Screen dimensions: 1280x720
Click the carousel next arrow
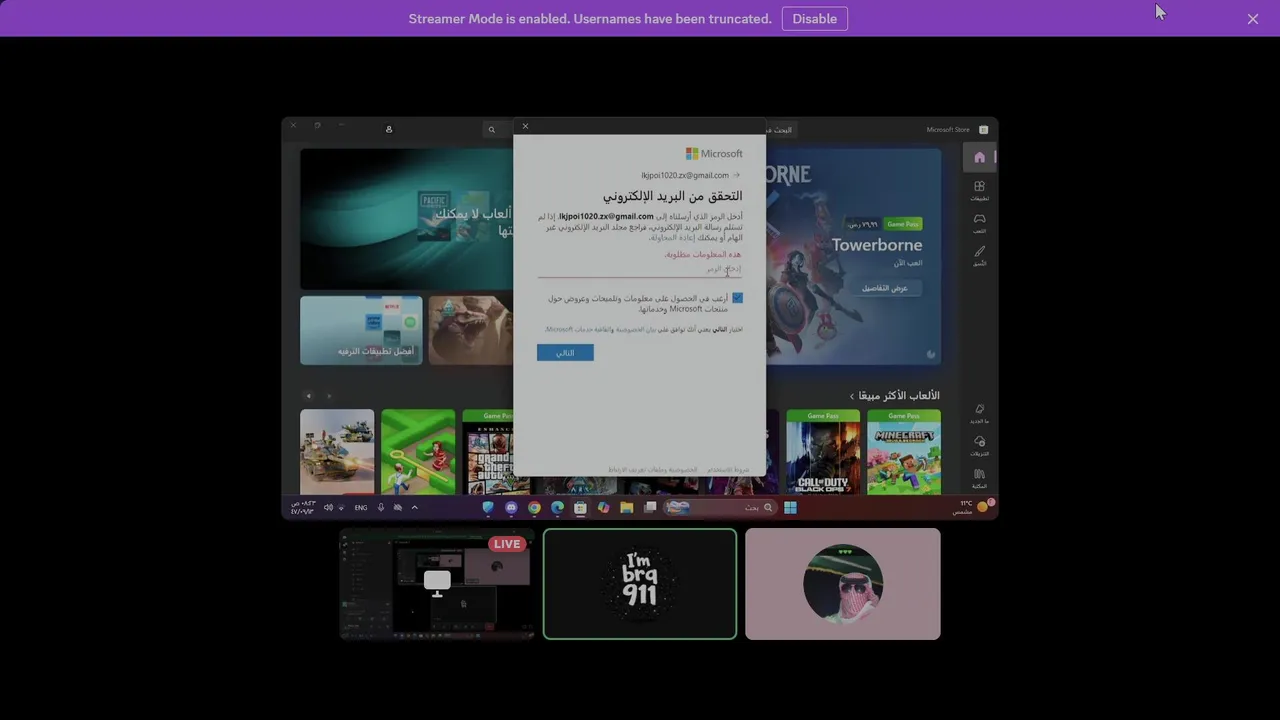pyautogui.click(x=329, y=396)
